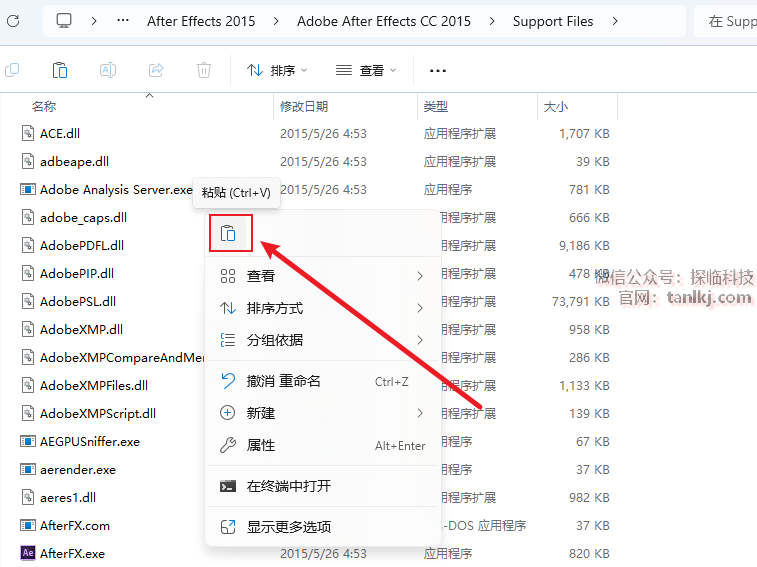Click the 修改日期 column header
Image resolution: width=757 pixels, height=567 pixels.
(x=304, y=106)
